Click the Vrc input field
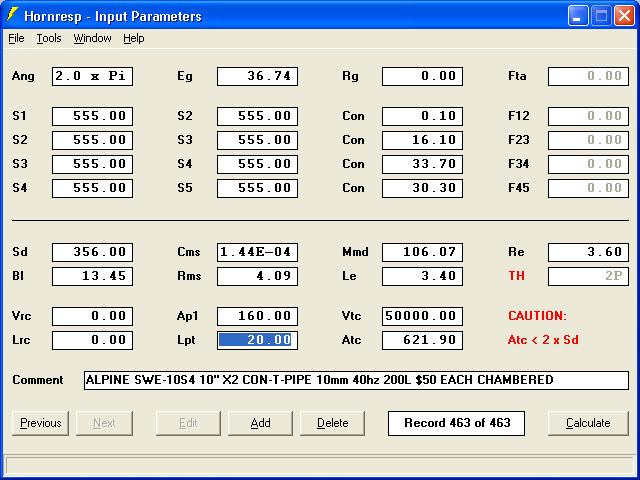This screenshot has height=480, width=640. [92, 316]
